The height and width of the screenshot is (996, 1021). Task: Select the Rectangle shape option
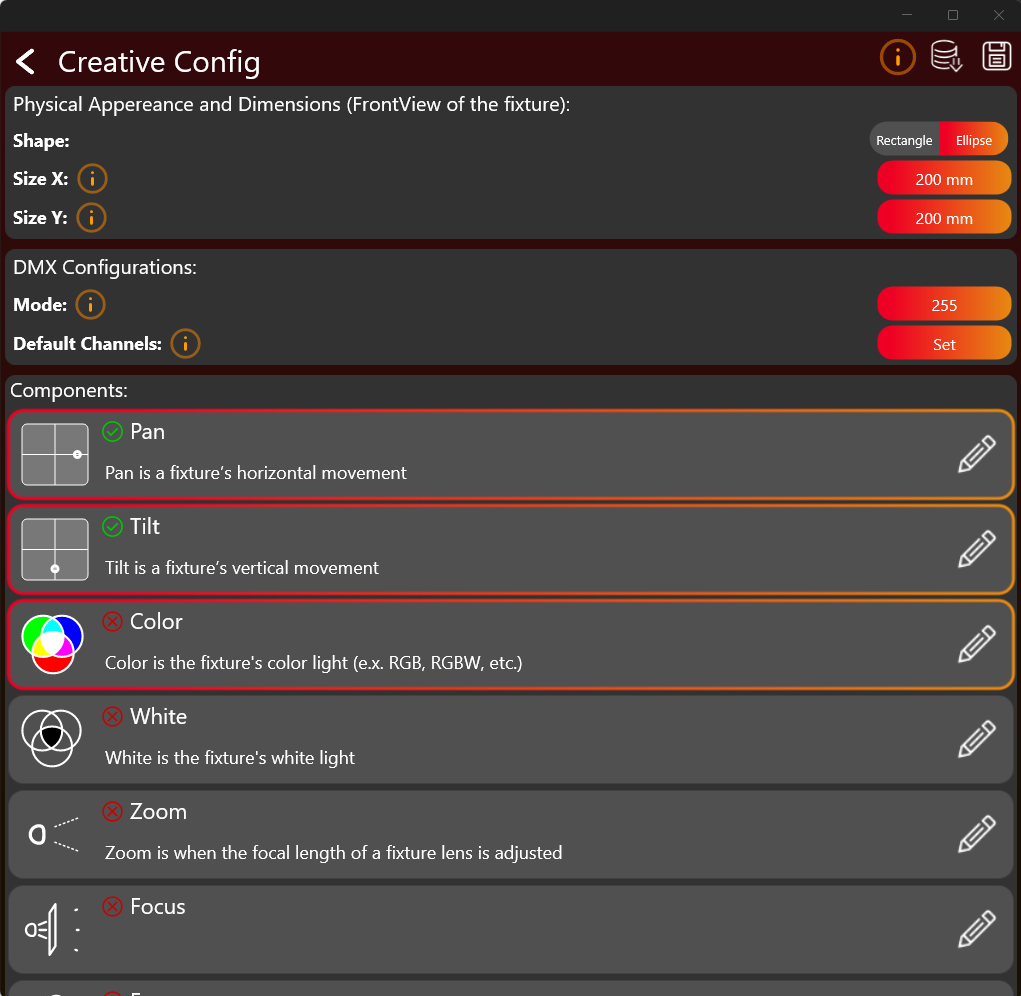(x=904, y=140)
